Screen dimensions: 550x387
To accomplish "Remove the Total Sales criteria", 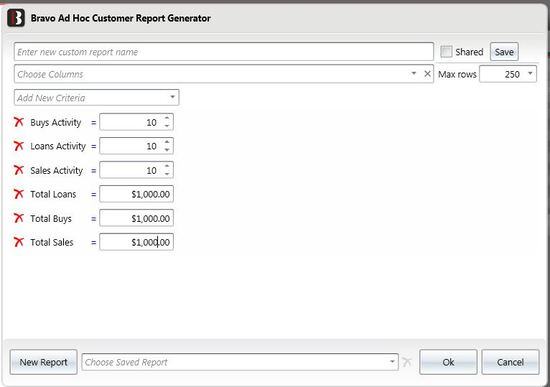I will [x=19, y=242].
